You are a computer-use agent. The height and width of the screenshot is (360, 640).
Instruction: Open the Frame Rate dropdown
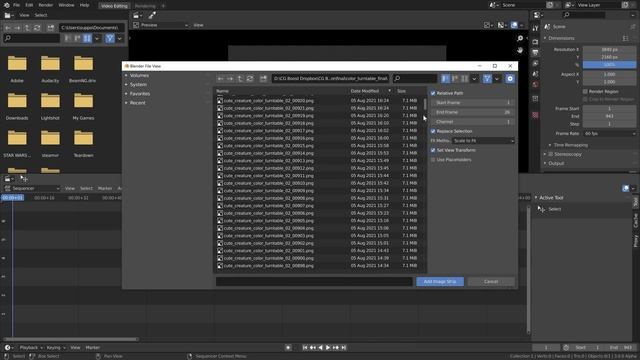609,133
